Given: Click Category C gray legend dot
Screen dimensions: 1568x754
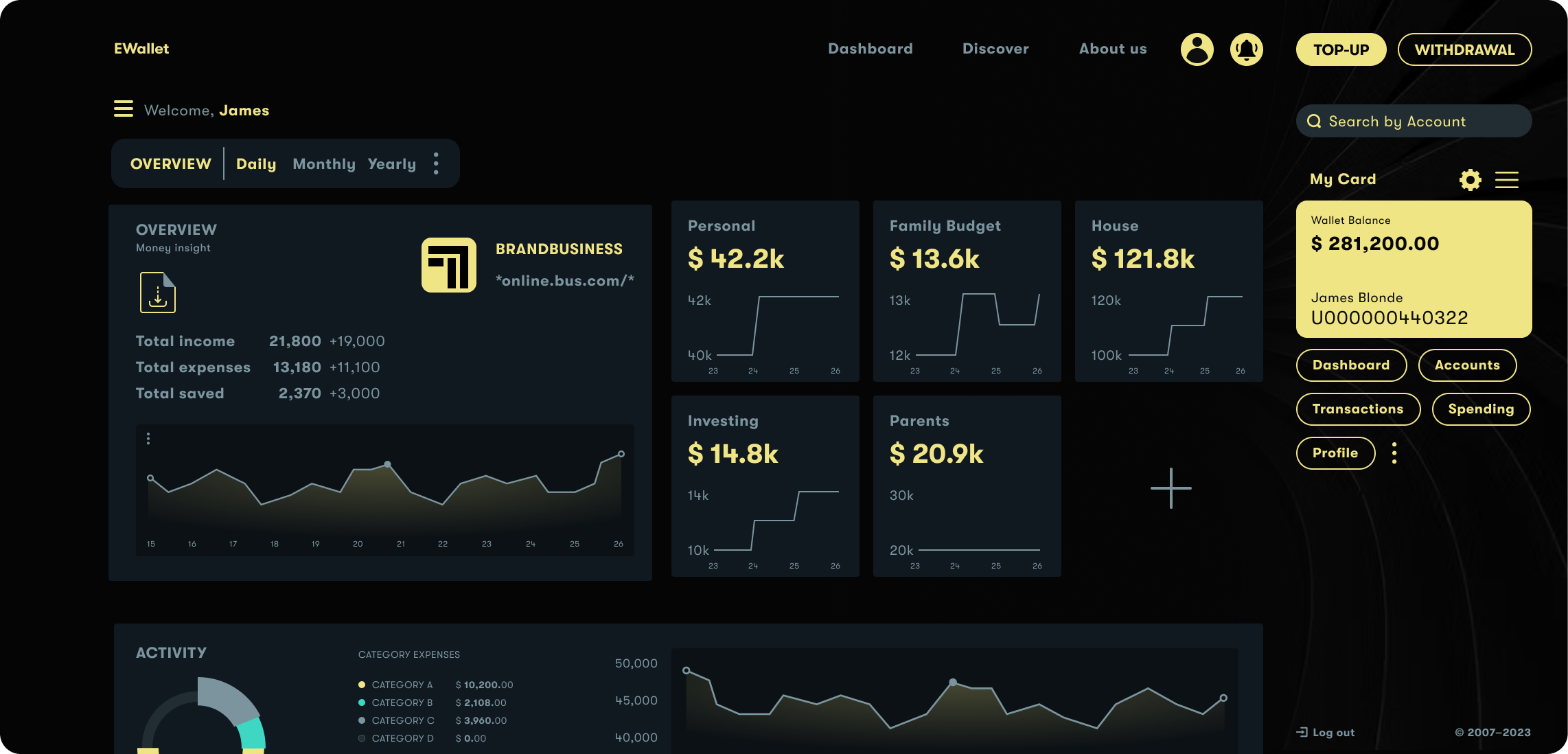Looking at the screenshot, I should [362, 720].
